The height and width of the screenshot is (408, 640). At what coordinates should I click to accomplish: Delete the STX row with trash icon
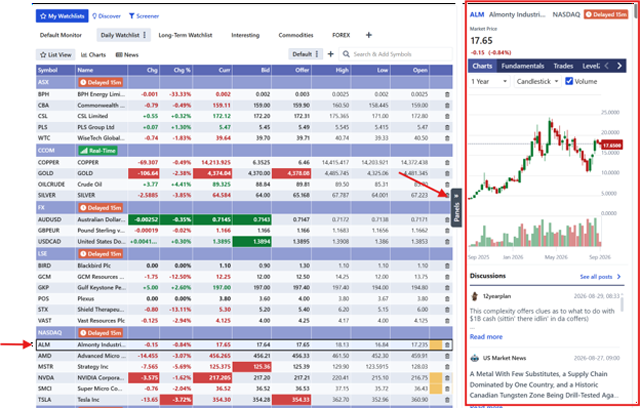click(x=447, y=310)
